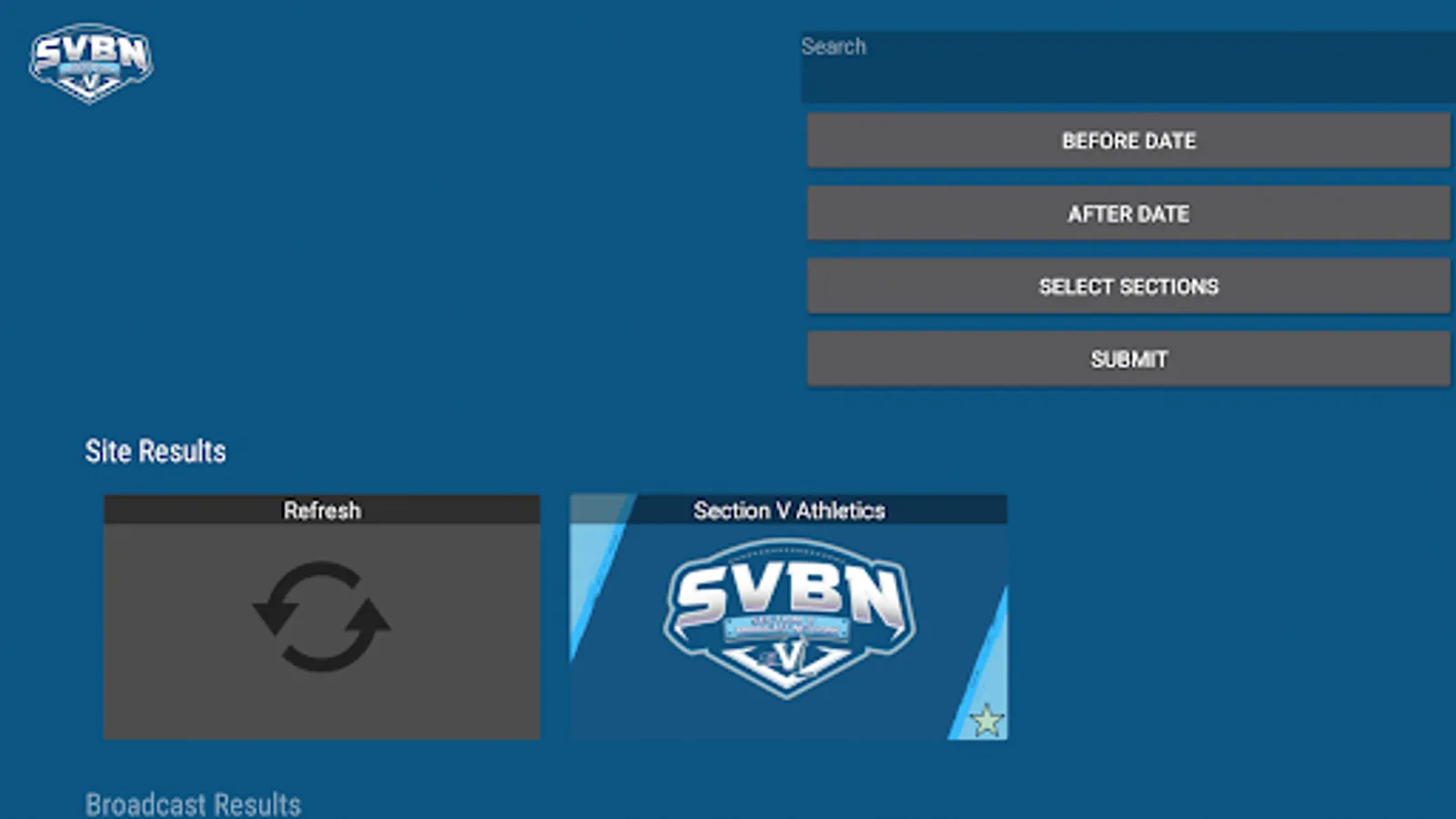Click the Broadcast Results heading
Image resolution: width=1456 pixels, height=819 pixels.
pos(193,804)
